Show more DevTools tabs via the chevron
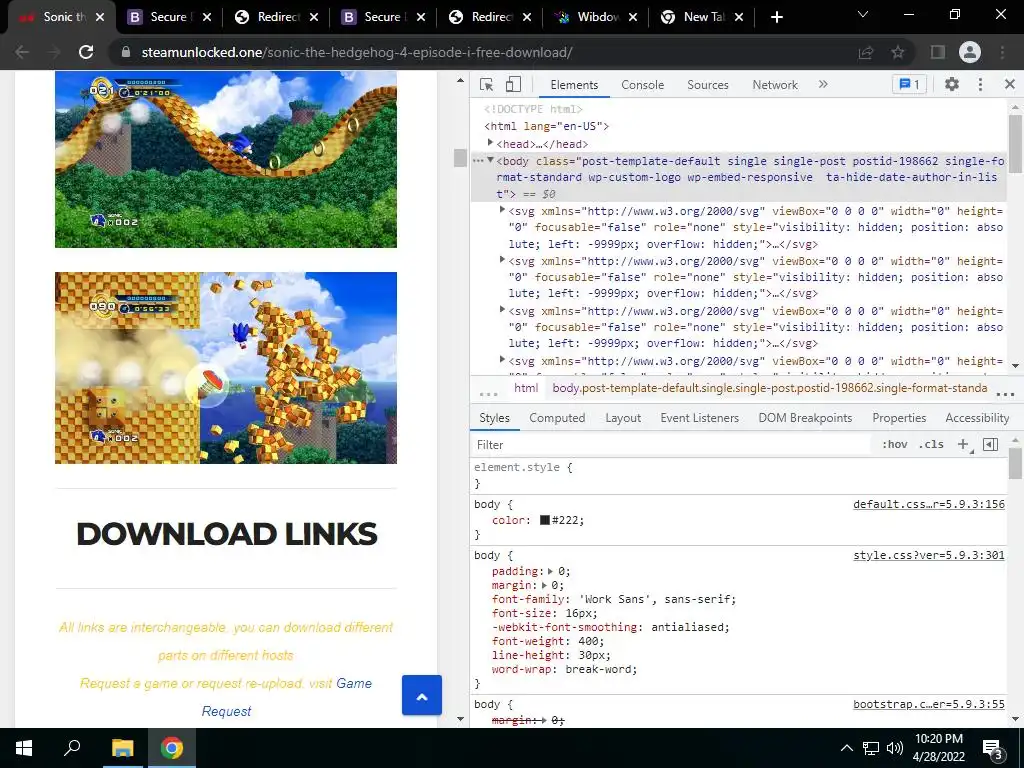The width and height of the screenshot is (1024, 768). [x=823, y=84]
